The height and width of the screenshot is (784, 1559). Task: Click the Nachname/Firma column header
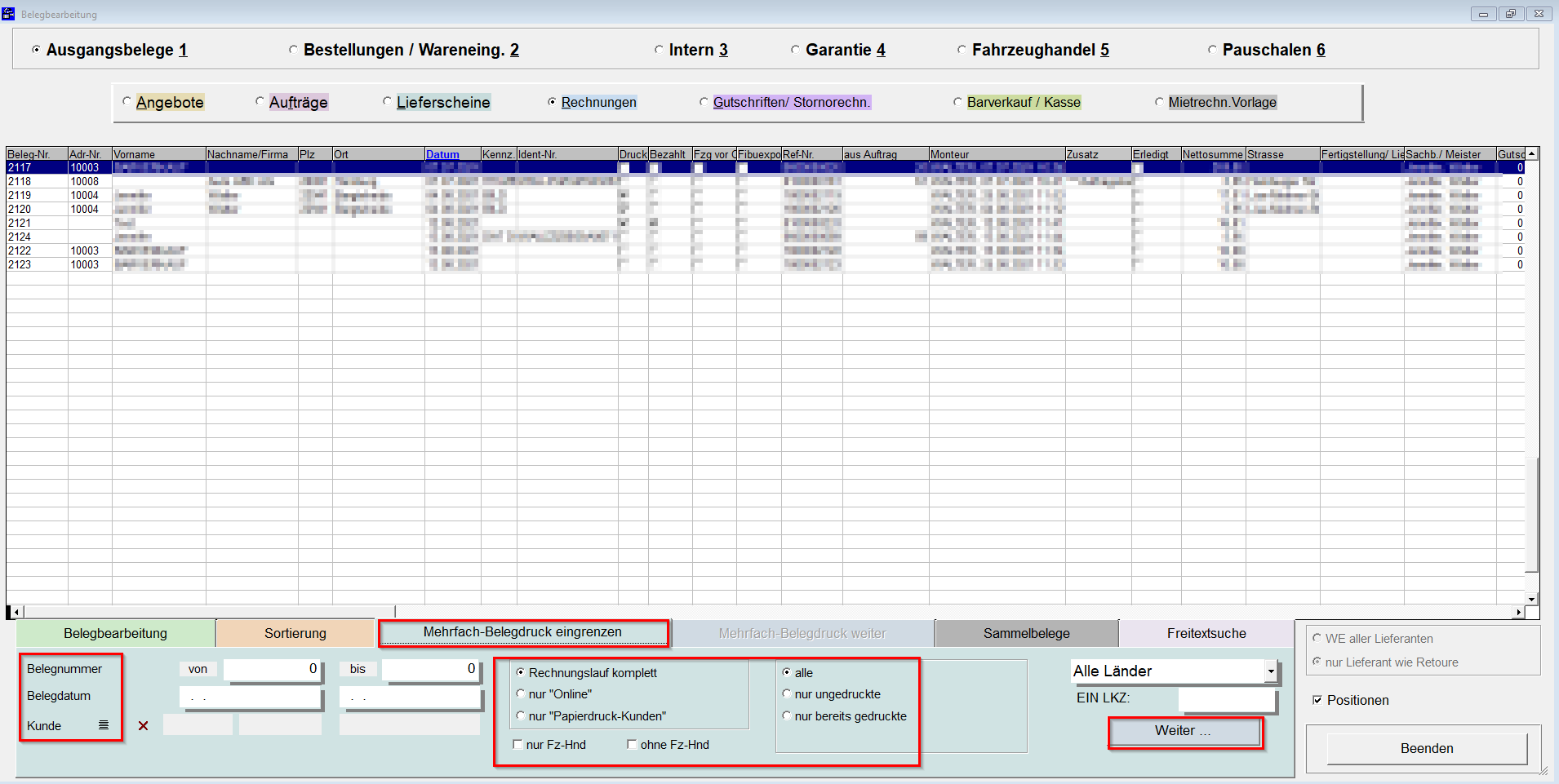pyautogui.click(x=251, y=154)
